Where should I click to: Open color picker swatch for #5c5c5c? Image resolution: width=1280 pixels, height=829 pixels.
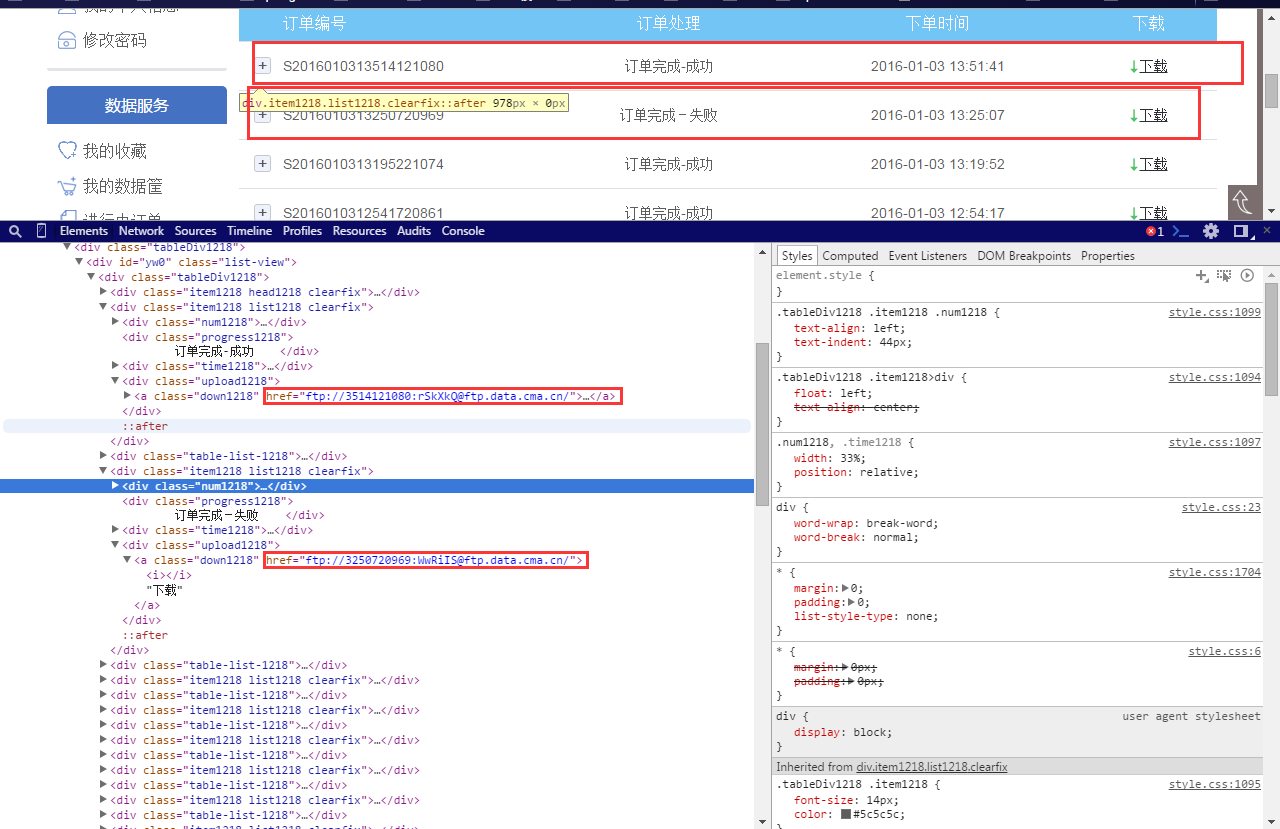846,815
